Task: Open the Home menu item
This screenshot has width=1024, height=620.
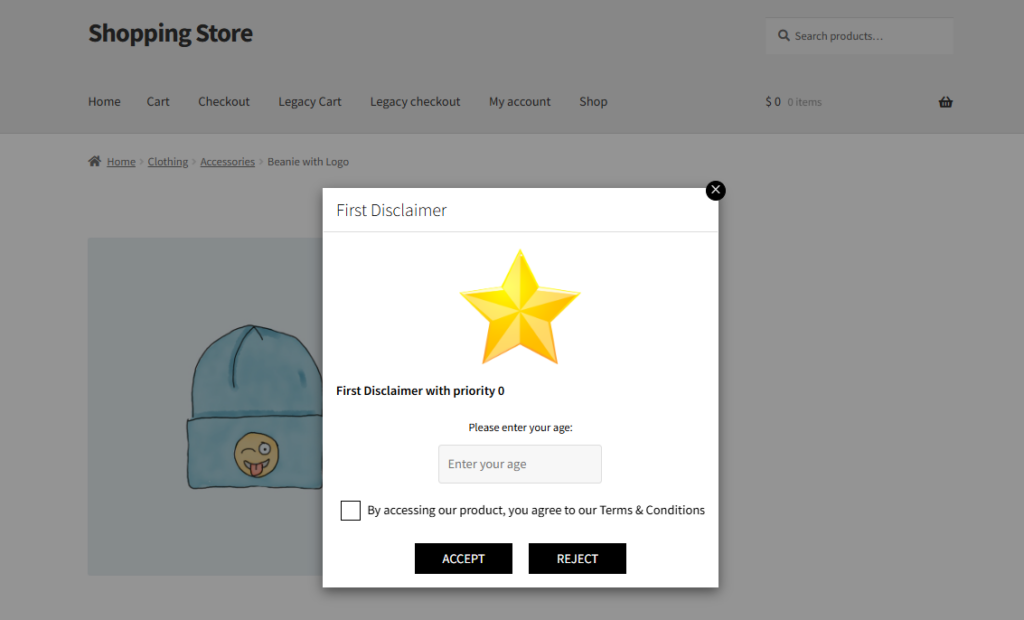Action: [x=104, y=101]
